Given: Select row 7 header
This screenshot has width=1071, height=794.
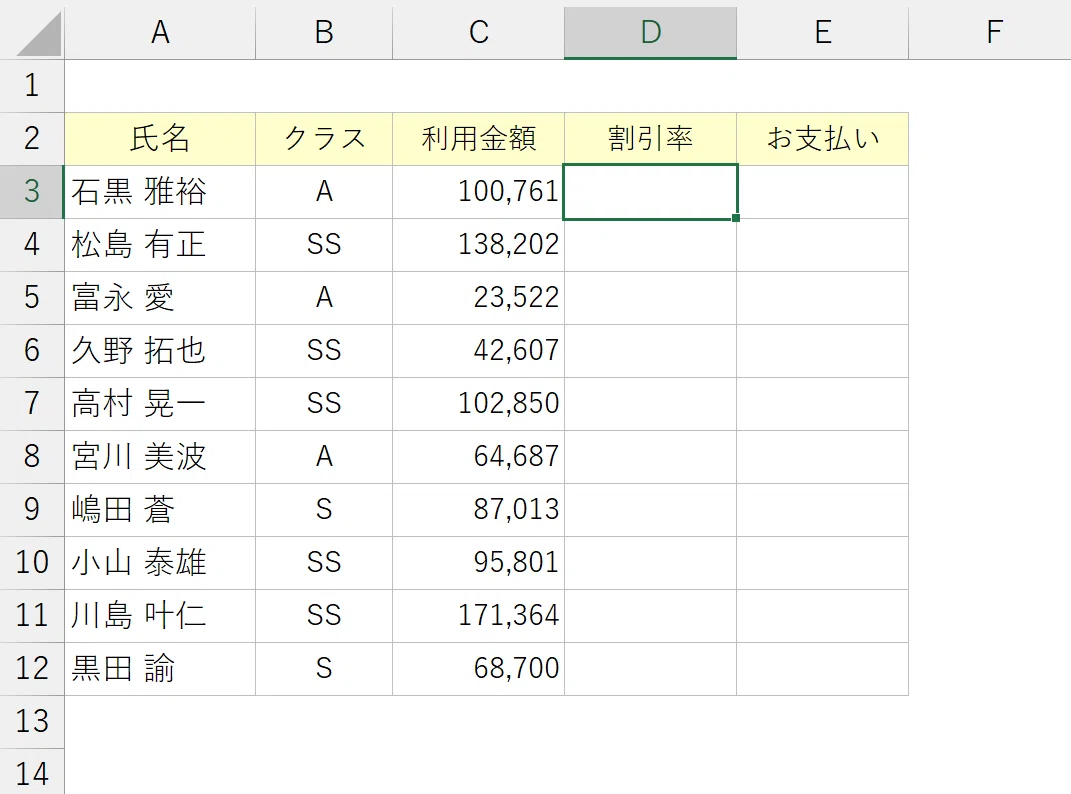Looking at the screenshot, I should click(31, 404).
